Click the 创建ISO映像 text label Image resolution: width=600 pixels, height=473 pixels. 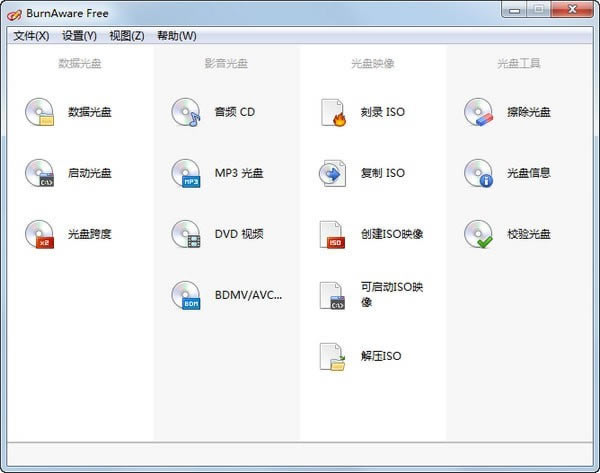click(392, 234)
